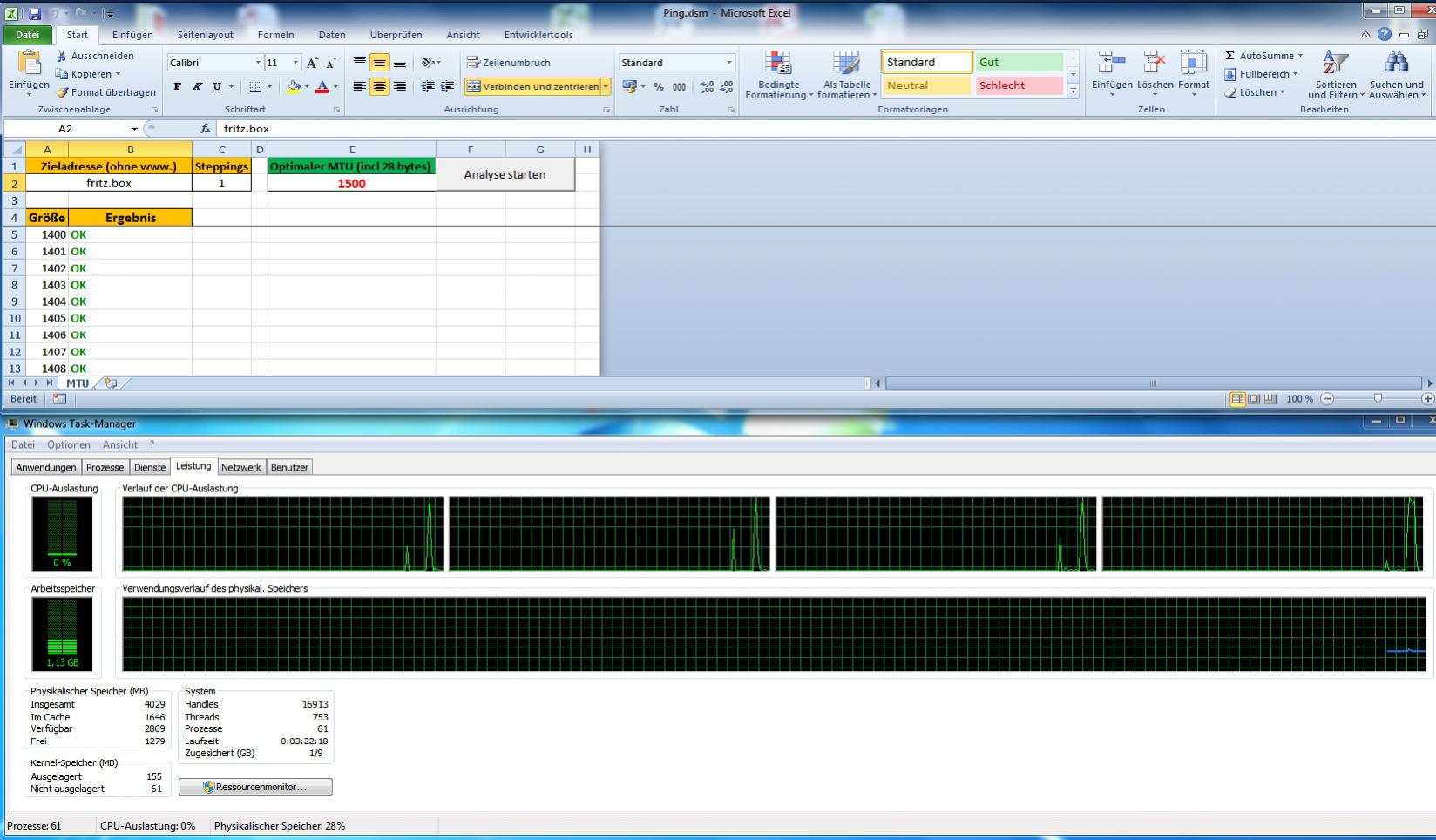1436x840 pixels.
Task: Apply percent number format
Action: click(x=659, y=86)
